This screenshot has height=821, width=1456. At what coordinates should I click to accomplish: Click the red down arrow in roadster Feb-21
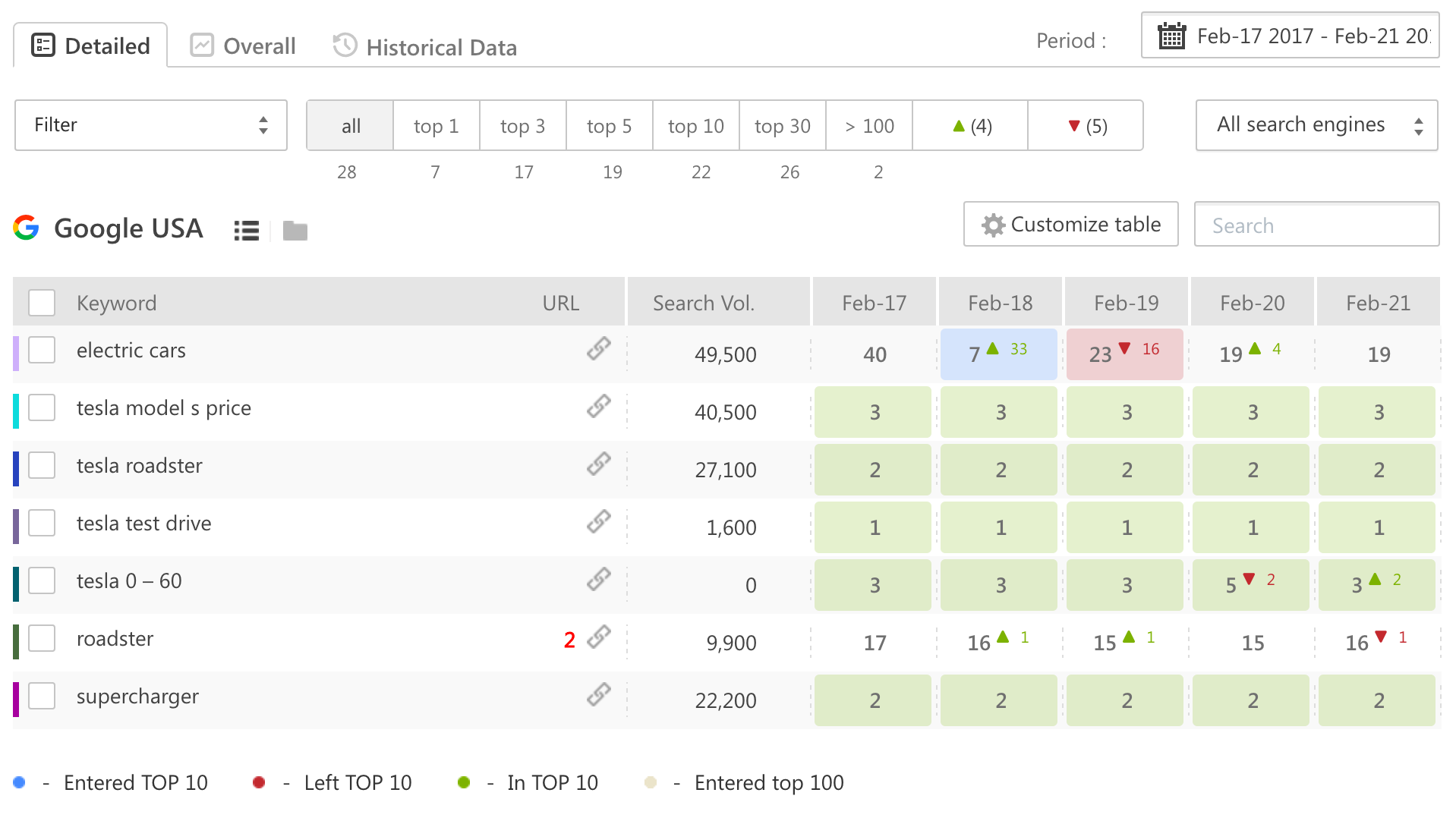[1381, 637]
